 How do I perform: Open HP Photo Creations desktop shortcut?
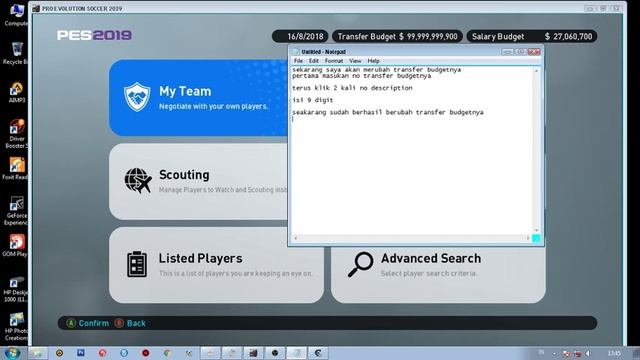[x=16, y=327]
